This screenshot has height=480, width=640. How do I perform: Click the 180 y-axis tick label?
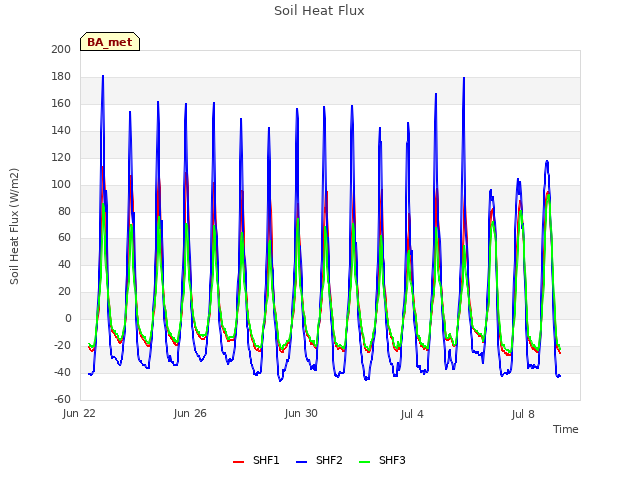click(x=61, y=76)
